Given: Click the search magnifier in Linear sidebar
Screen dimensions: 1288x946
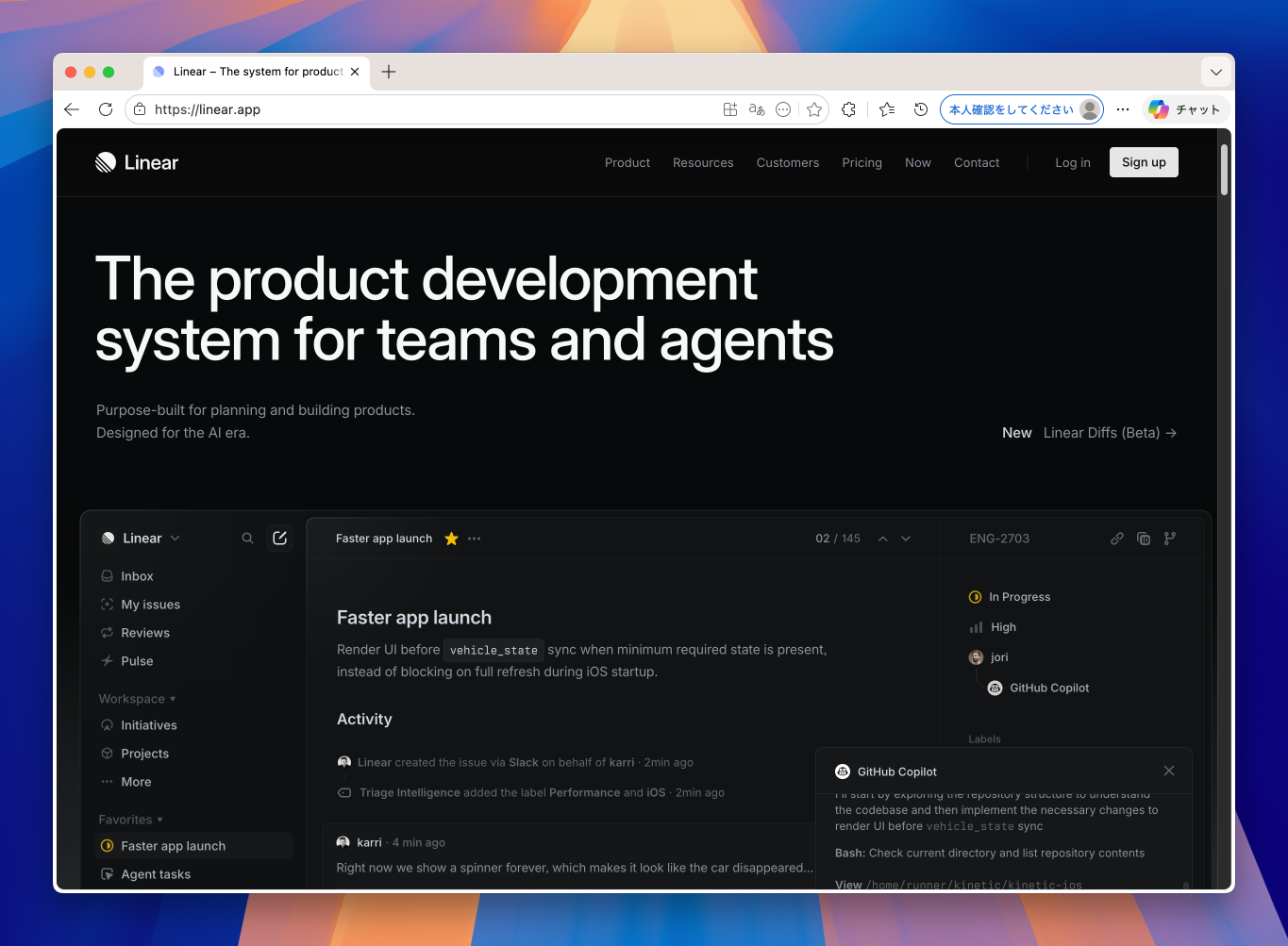Looking at the screenshot, I should 247,539.
